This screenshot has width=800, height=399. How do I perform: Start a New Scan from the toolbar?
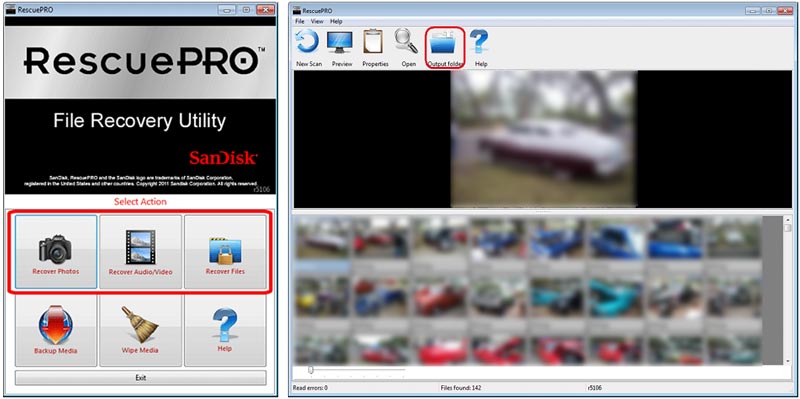point(308,47)
